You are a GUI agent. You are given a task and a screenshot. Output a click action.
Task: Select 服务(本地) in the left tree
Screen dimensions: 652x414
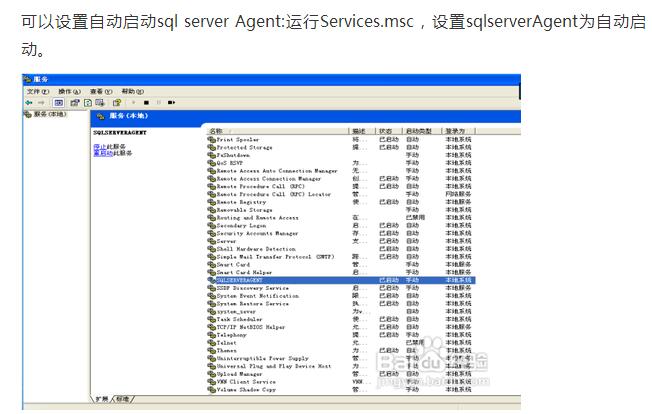pos(48,115)
